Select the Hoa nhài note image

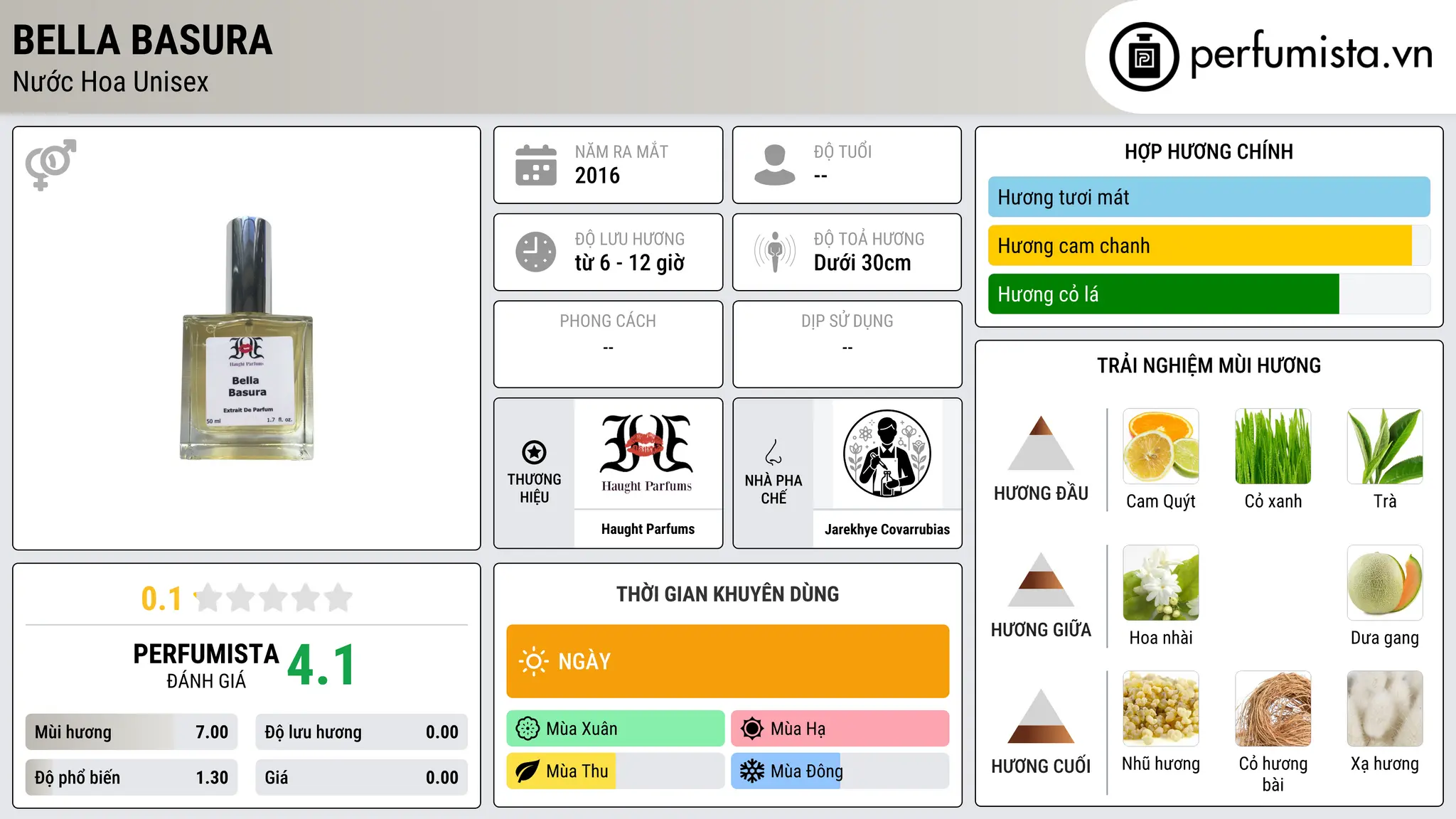point(1161,582)
